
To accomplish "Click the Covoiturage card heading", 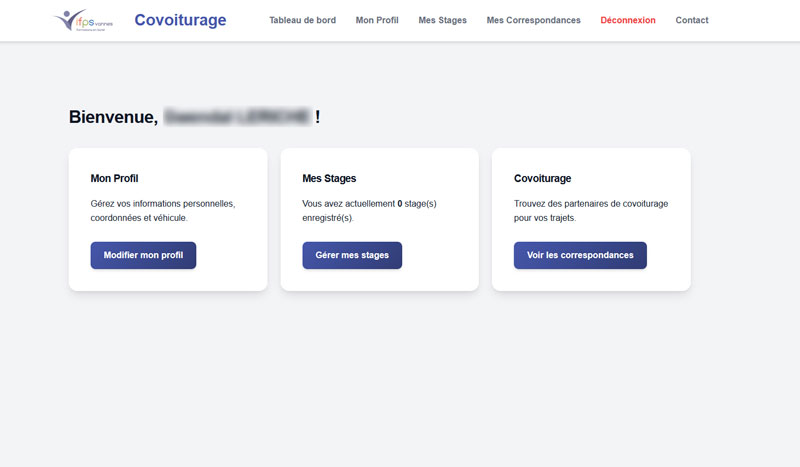I will 542,178.
